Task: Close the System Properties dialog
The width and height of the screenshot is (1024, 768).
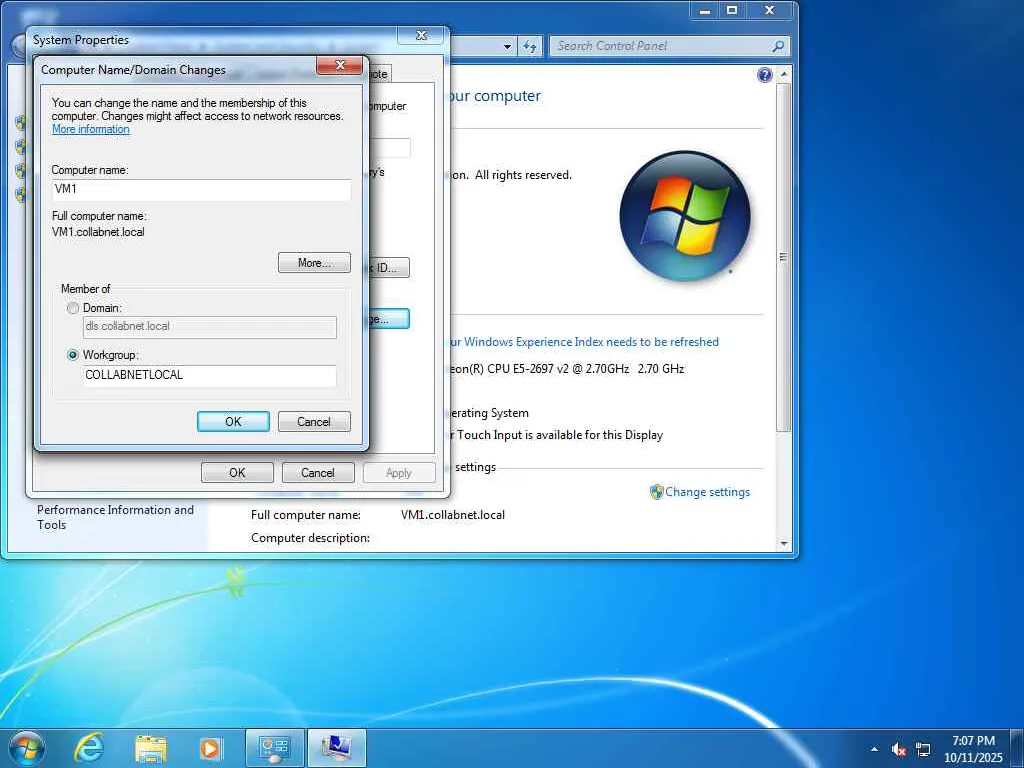Action: pos(422,35)
